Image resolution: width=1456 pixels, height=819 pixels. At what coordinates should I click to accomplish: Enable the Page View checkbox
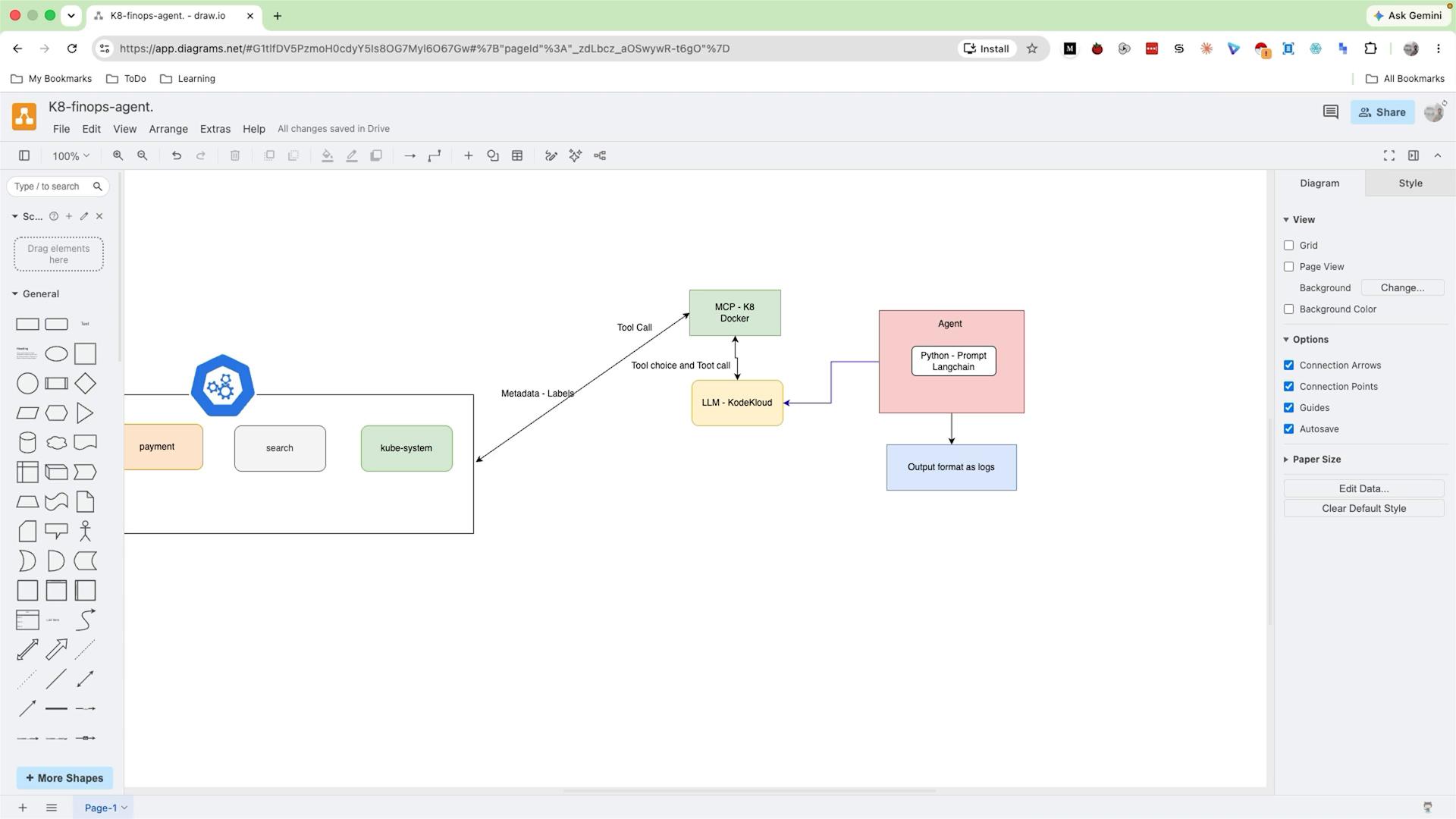(1288, 267)
